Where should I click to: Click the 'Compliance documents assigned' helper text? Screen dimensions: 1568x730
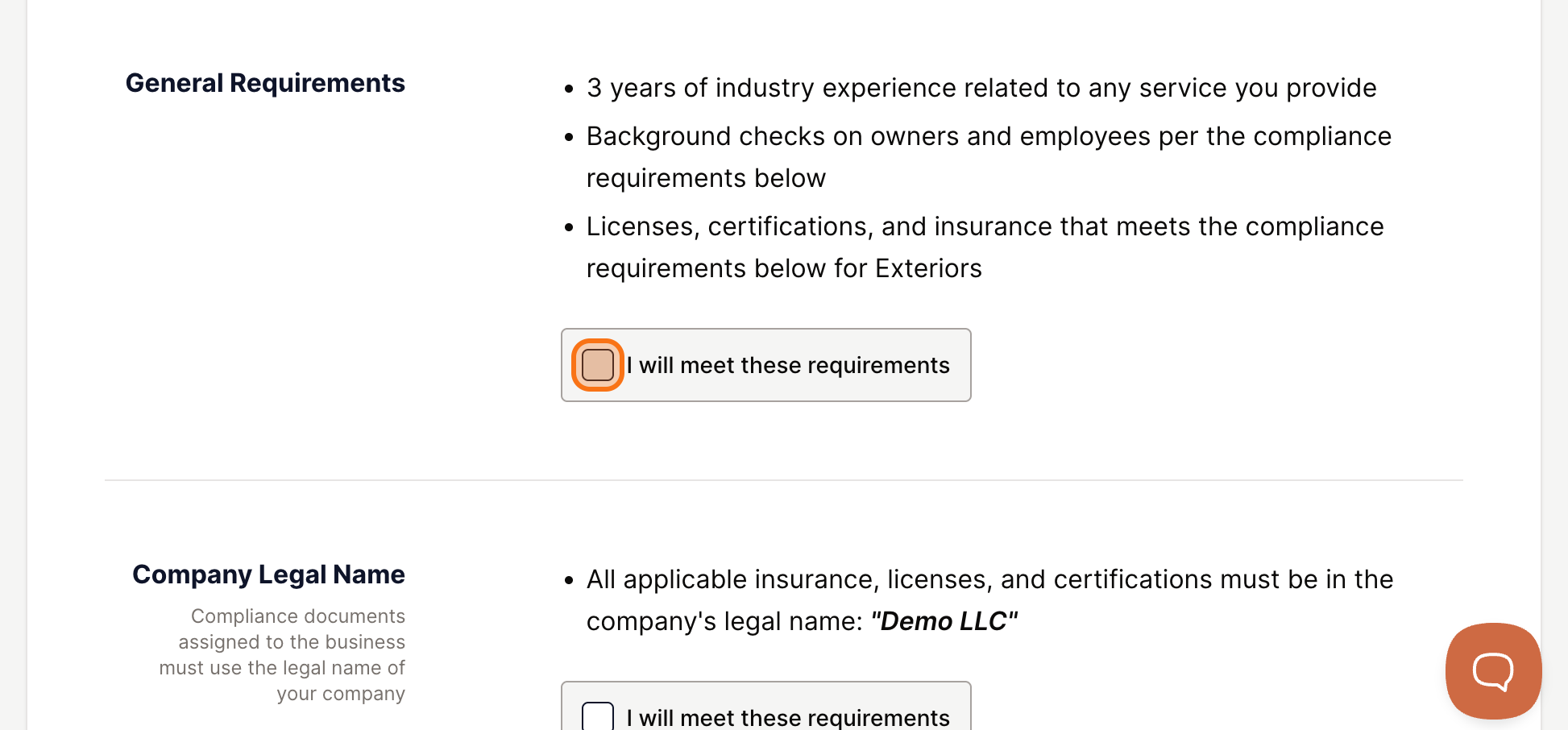pyautogui.click(x=282, y=655)
